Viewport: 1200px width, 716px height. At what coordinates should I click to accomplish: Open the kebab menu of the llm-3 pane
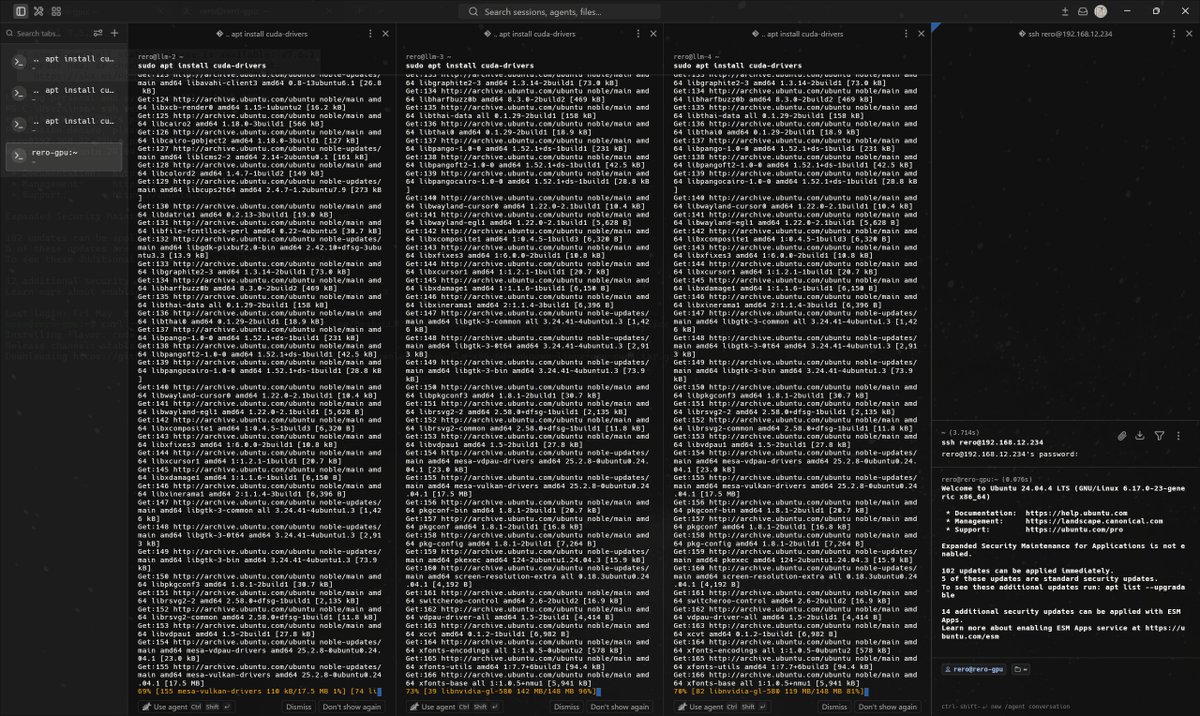point(637,33)
